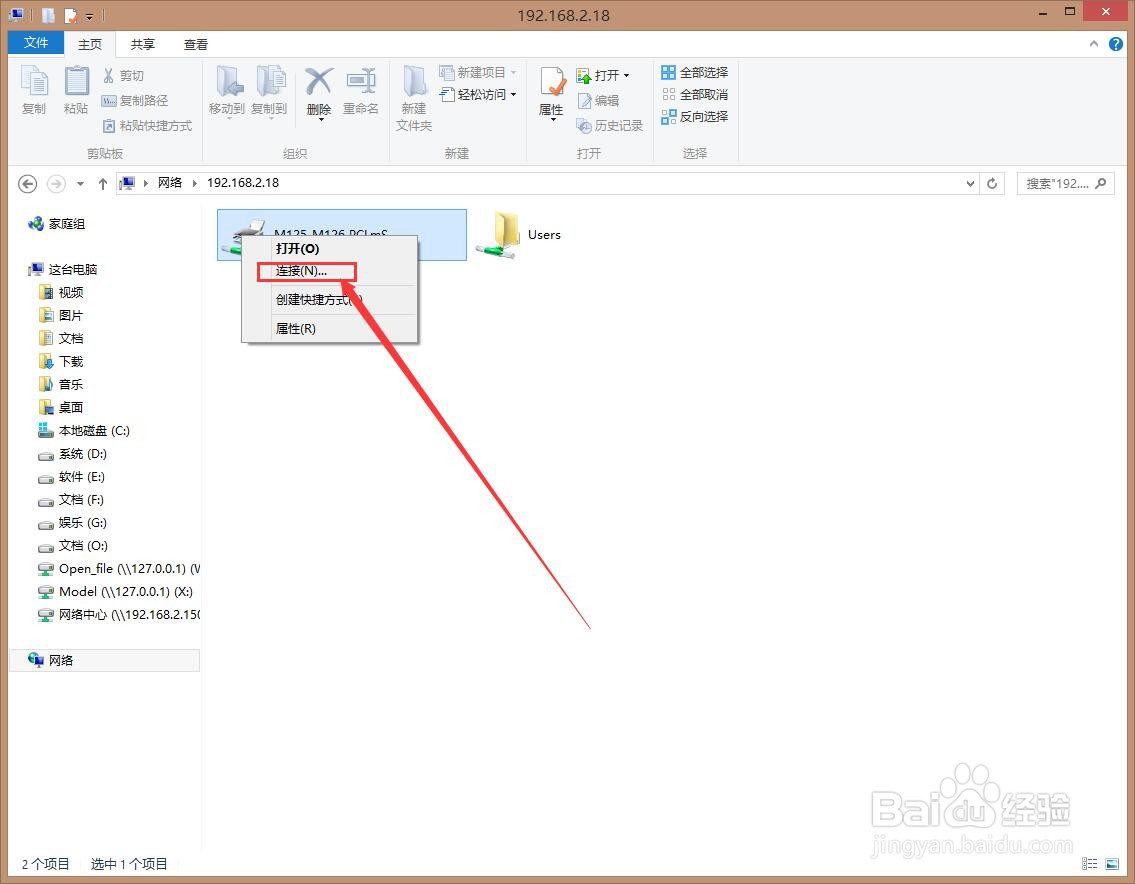Click the Refresh button in address bar
The height and width of the screenshot is (884, 1135).
tap(992, 184)
